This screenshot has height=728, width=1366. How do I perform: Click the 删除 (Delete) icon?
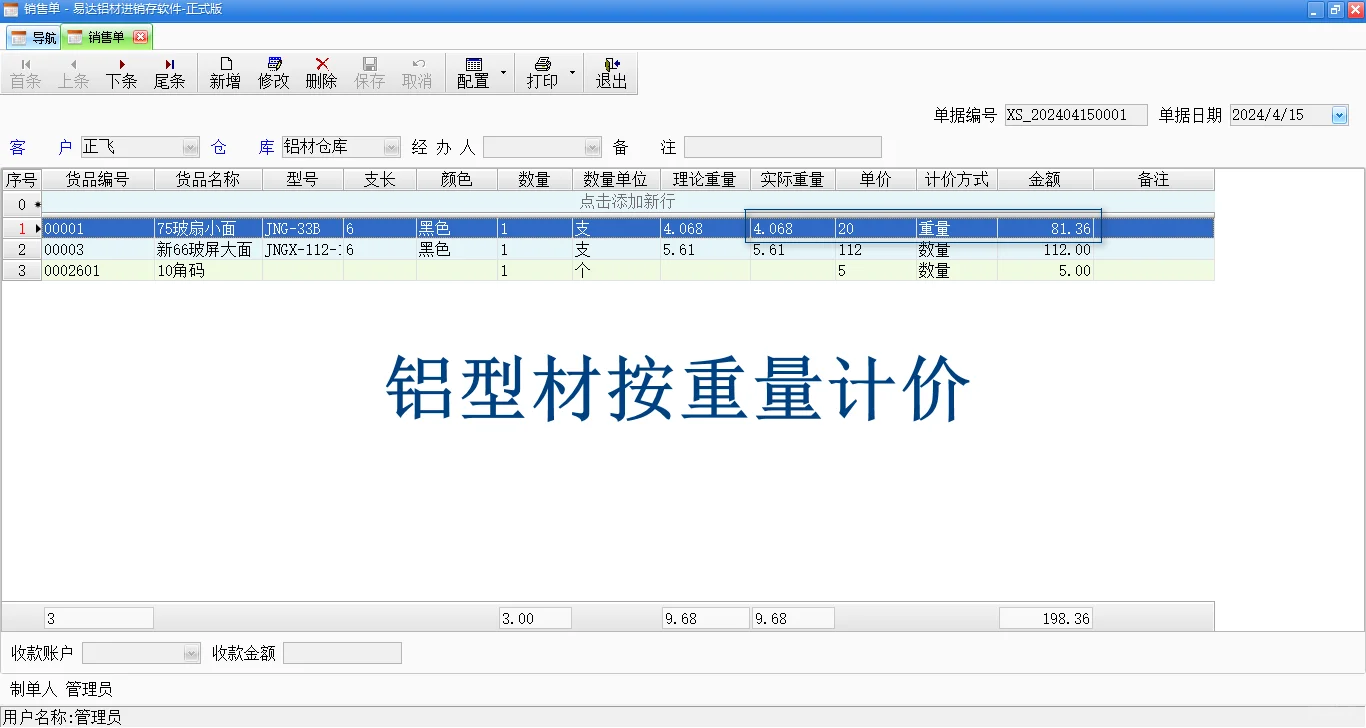tap(321, 72)
